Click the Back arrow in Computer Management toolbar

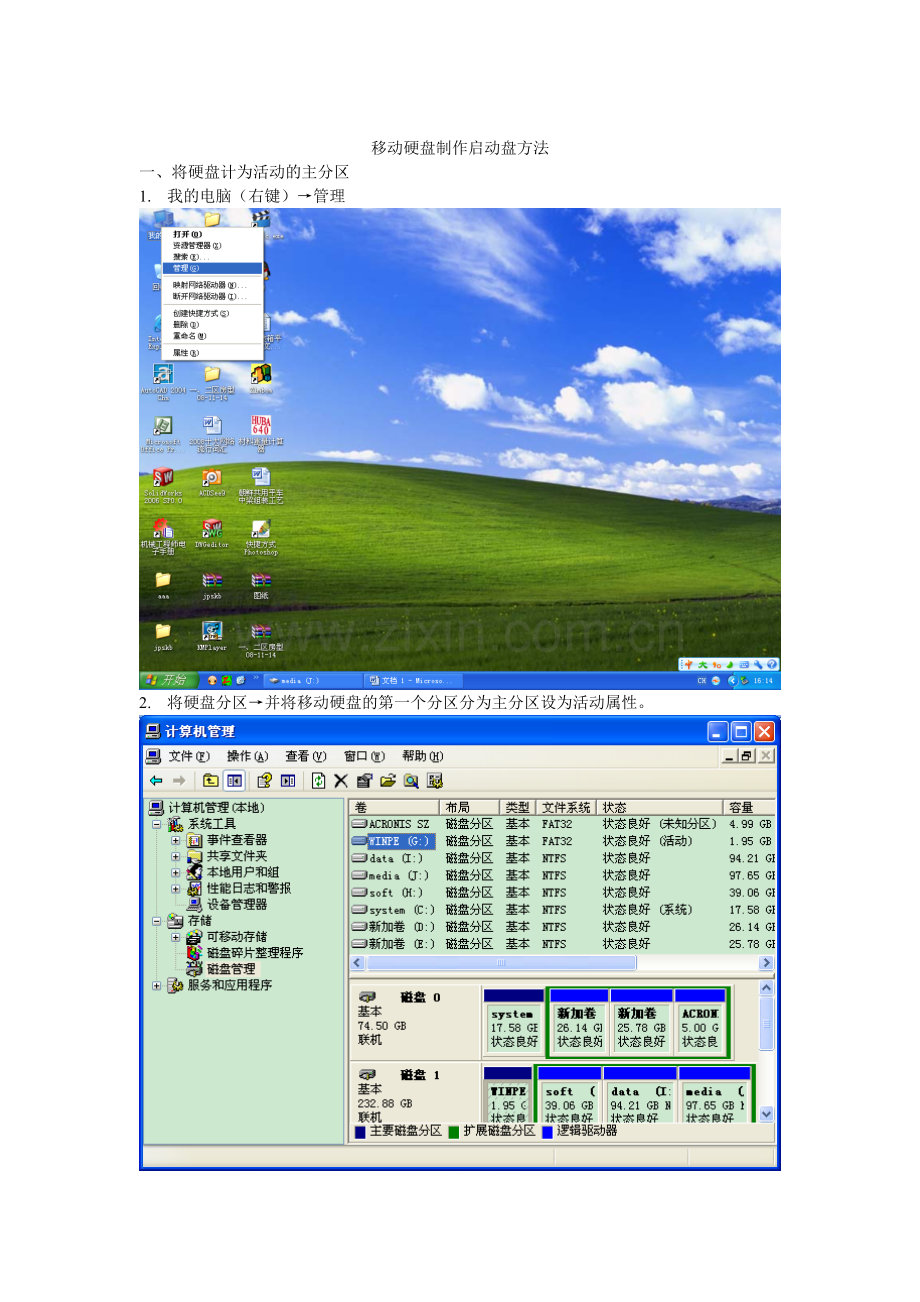(156, 781)
